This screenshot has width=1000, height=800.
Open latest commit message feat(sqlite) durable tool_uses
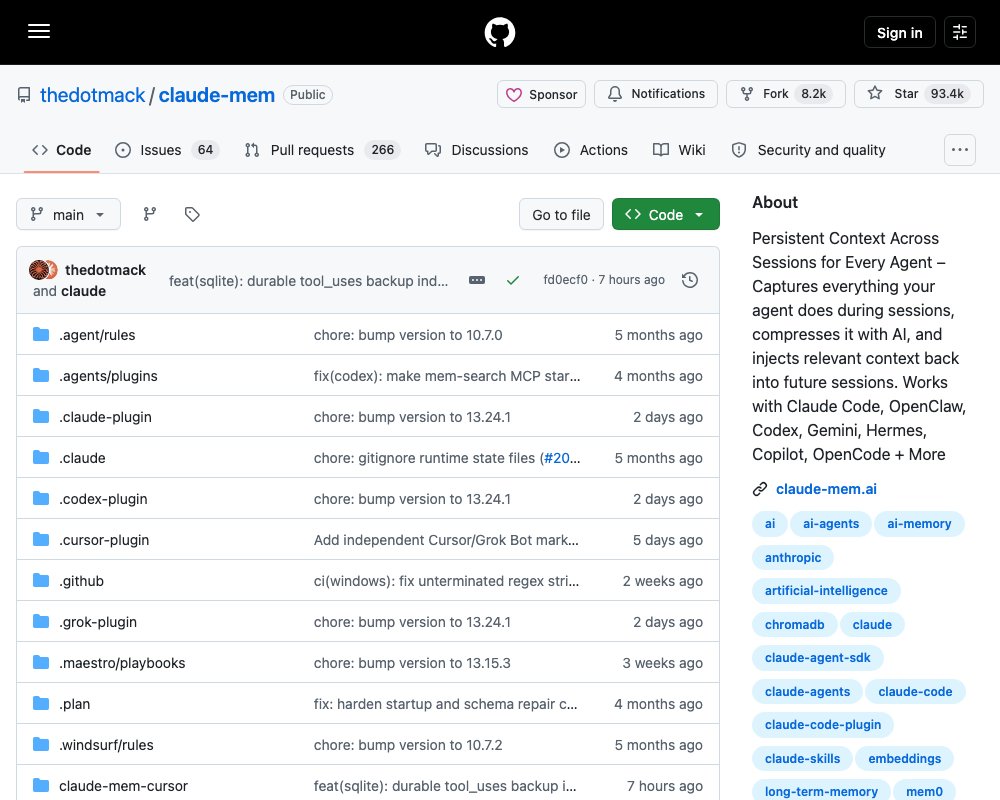point(308,281)
